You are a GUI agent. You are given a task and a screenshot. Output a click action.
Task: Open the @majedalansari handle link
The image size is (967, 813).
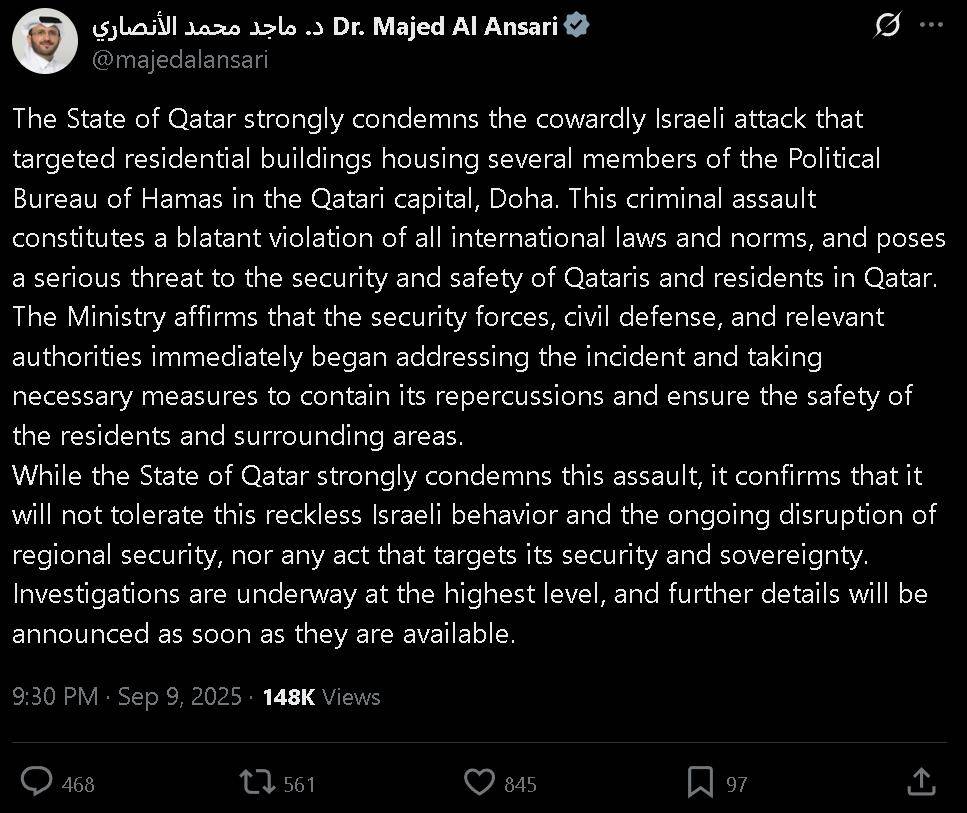tap(180, 59)
